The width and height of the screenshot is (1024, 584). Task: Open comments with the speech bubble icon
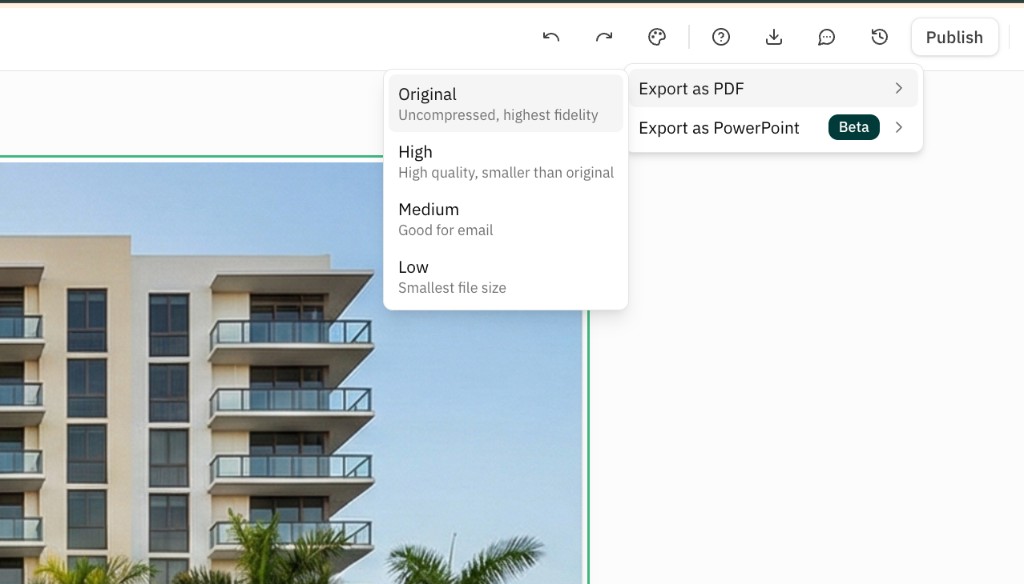tap(826, 36)
